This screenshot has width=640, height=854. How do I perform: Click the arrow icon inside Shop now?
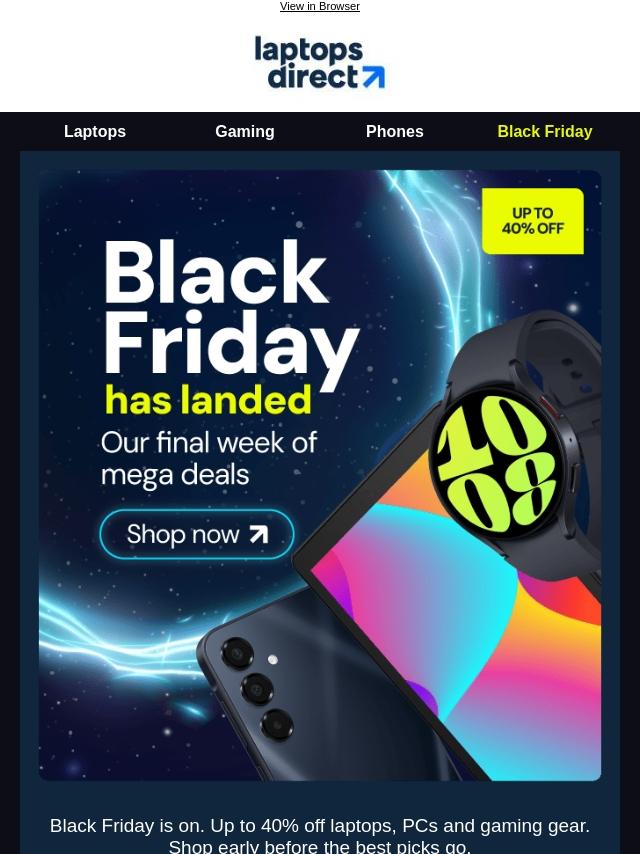259,534
